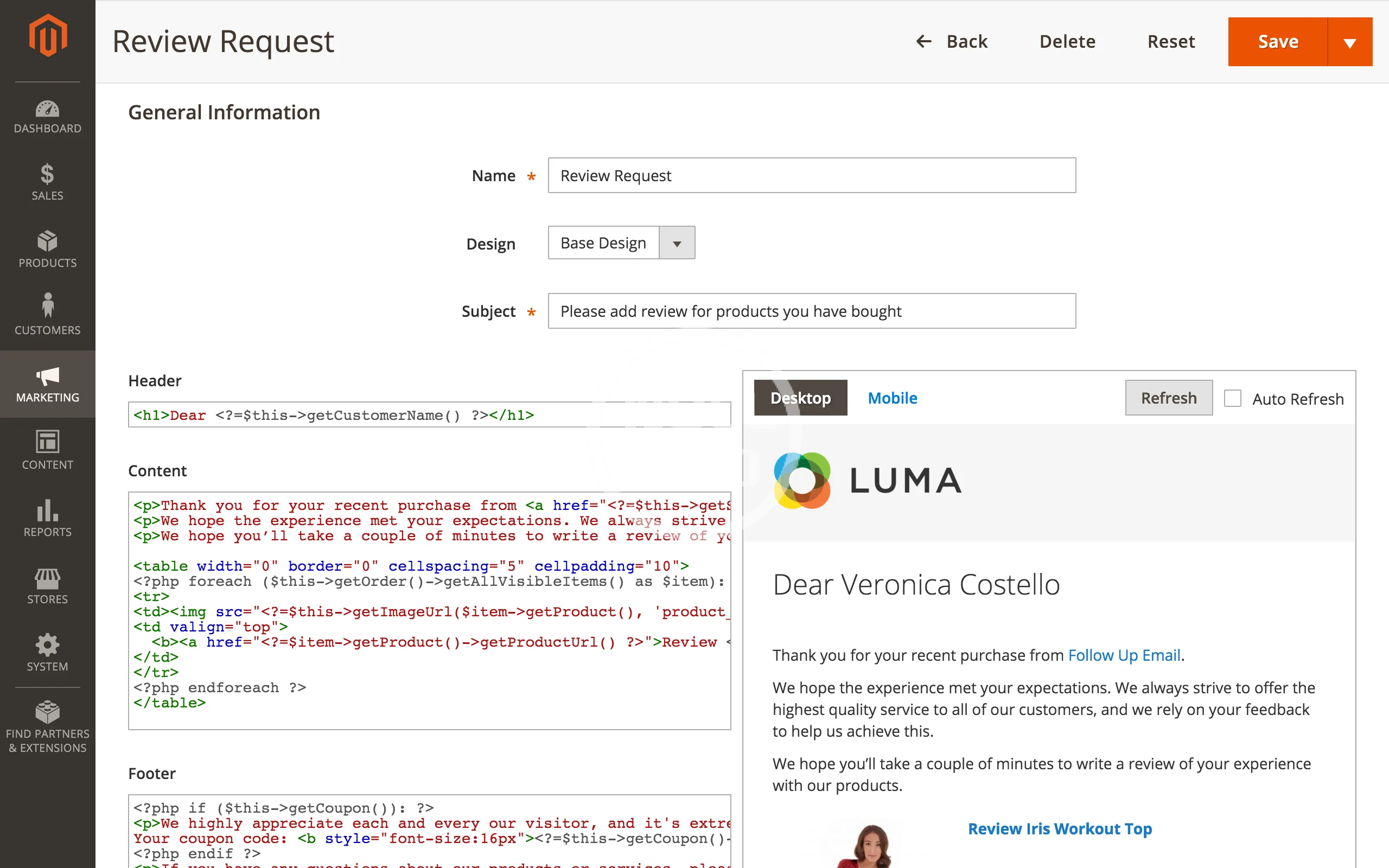Image resolution: width=1389 pixels, height=868 pixels.
Task: Switch to the Mobile preview tab
Action: [892, 398]
